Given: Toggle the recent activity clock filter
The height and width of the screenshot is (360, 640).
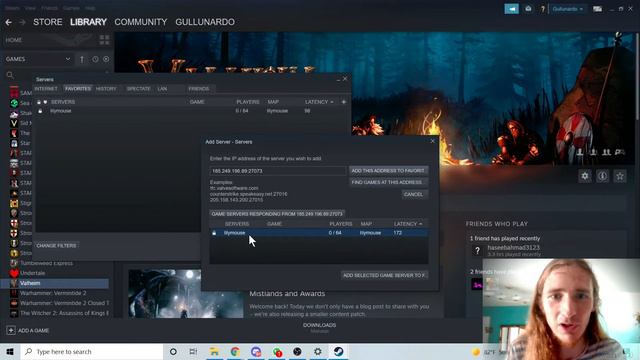Looking at the screenshot, I should coord(95,59).
